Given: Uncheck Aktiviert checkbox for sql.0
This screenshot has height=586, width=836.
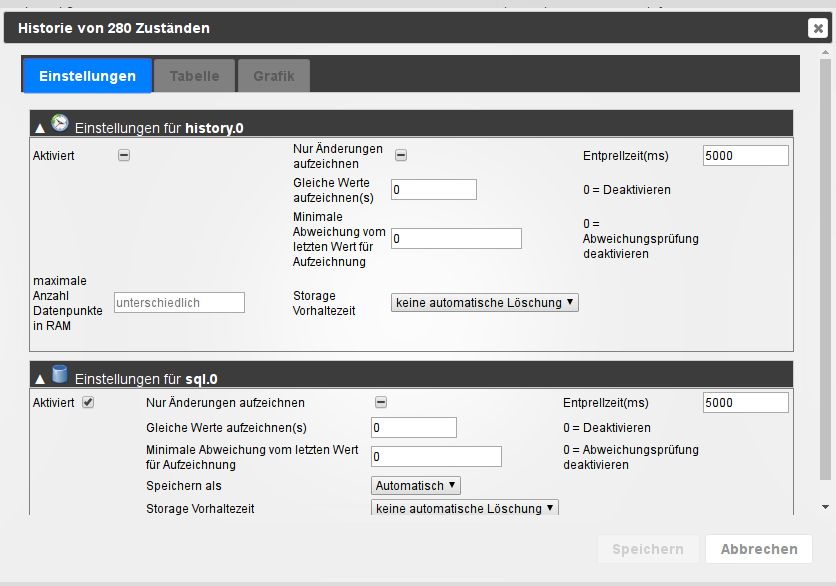Looking at the screenshot, I should [x=88, y=402].
